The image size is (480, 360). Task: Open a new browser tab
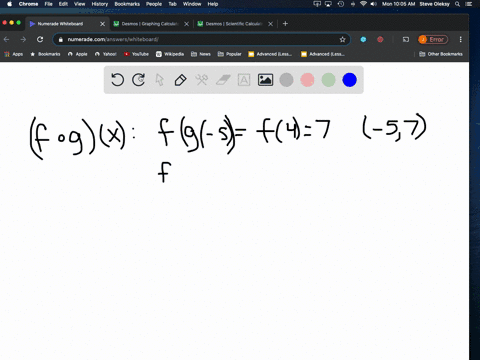[285, 24]
